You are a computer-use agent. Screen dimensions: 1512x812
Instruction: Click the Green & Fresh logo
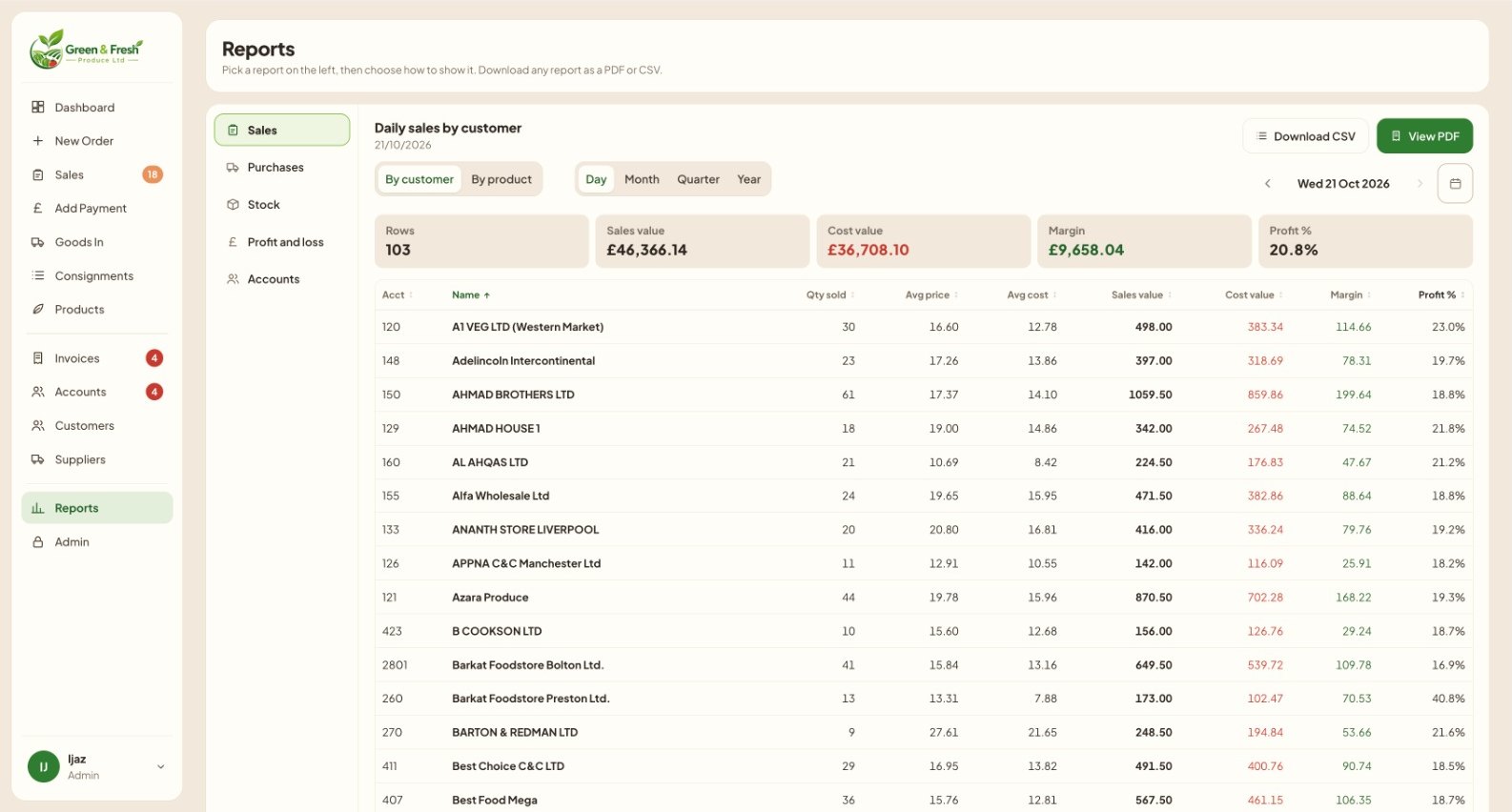click(86, 49)
